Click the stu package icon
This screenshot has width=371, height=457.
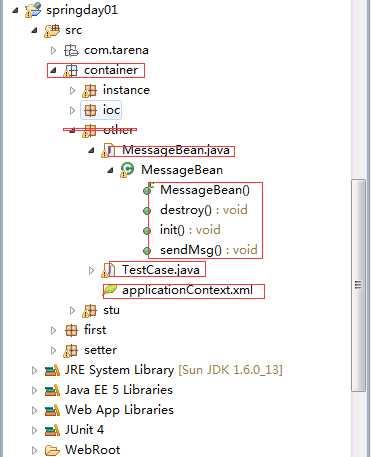tap(89, 310)
